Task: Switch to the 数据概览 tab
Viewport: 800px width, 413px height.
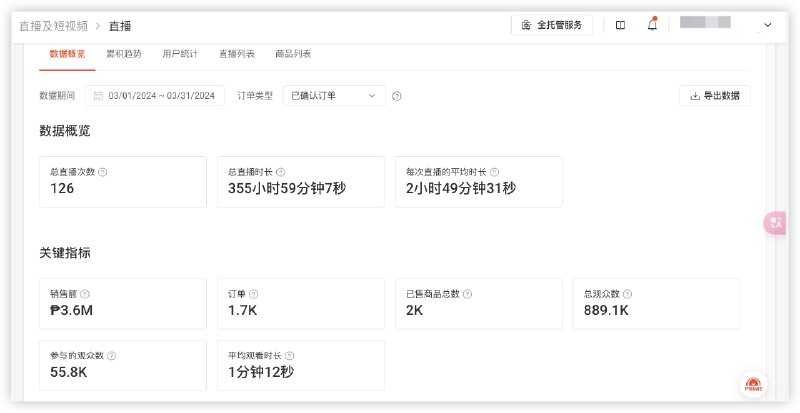Action: click(x=67, y=54)
